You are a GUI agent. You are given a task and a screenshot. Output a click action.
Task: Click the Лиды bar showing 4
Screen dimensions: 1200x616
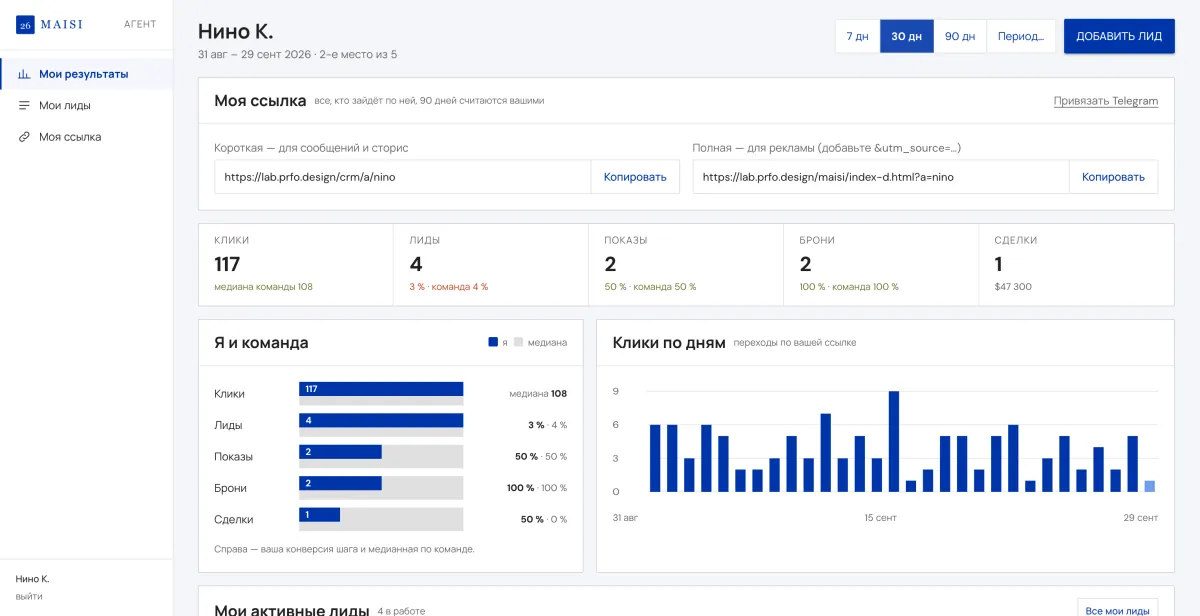coord(381,420)
